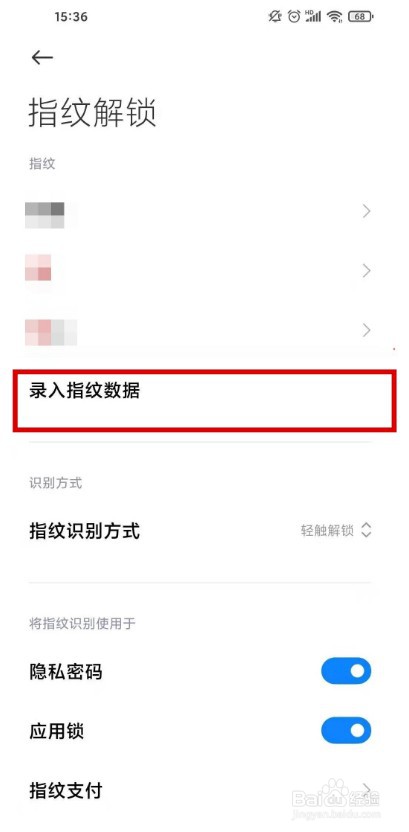Tap the 15:36 clock in status bar

coord(71,17)
